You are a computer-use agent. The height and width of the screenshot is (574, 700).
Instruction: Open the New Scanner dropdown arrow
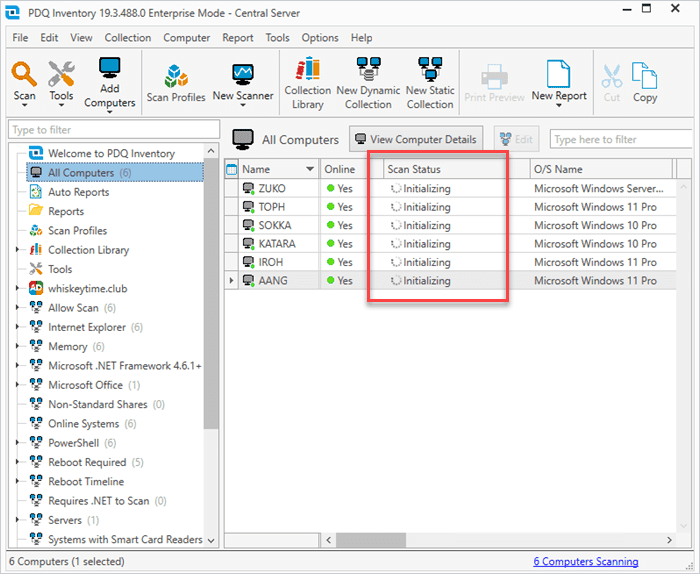tap(243, 105)
